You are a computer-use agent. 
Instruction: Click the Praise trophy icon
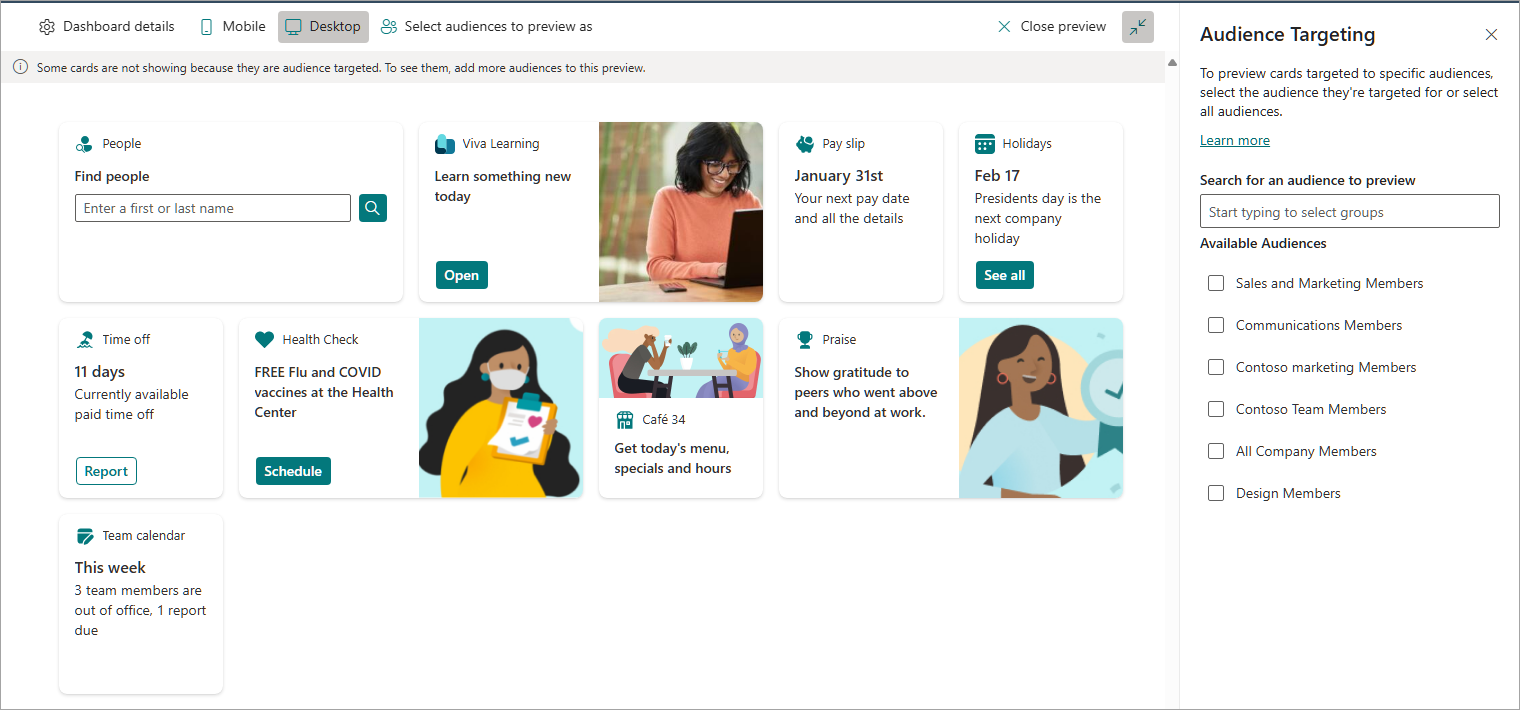[805, 340]
